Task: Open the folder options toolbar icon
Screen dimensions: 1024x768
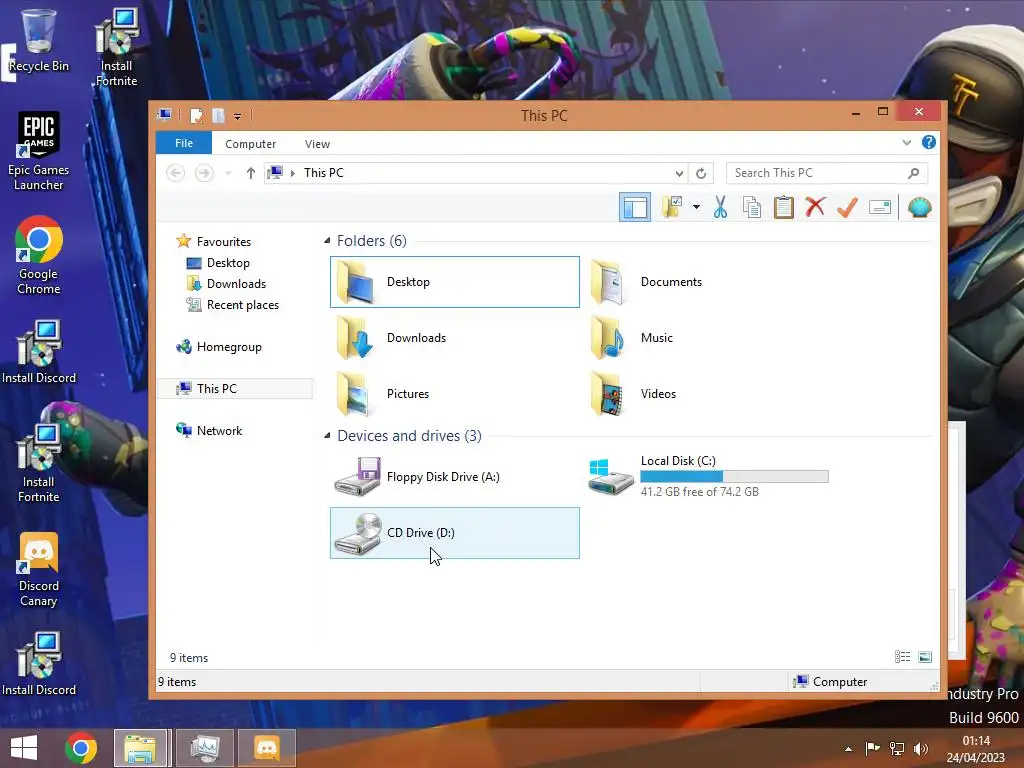Action: (672, 208)
